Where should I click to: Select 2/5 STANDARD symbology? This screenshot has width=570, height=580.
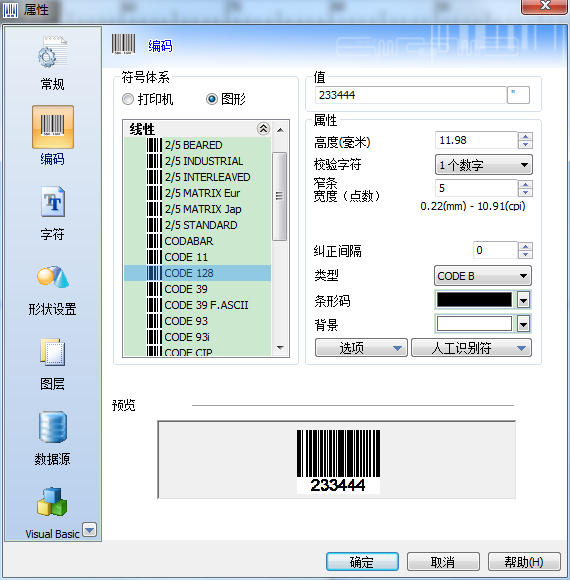pos(198,225)
